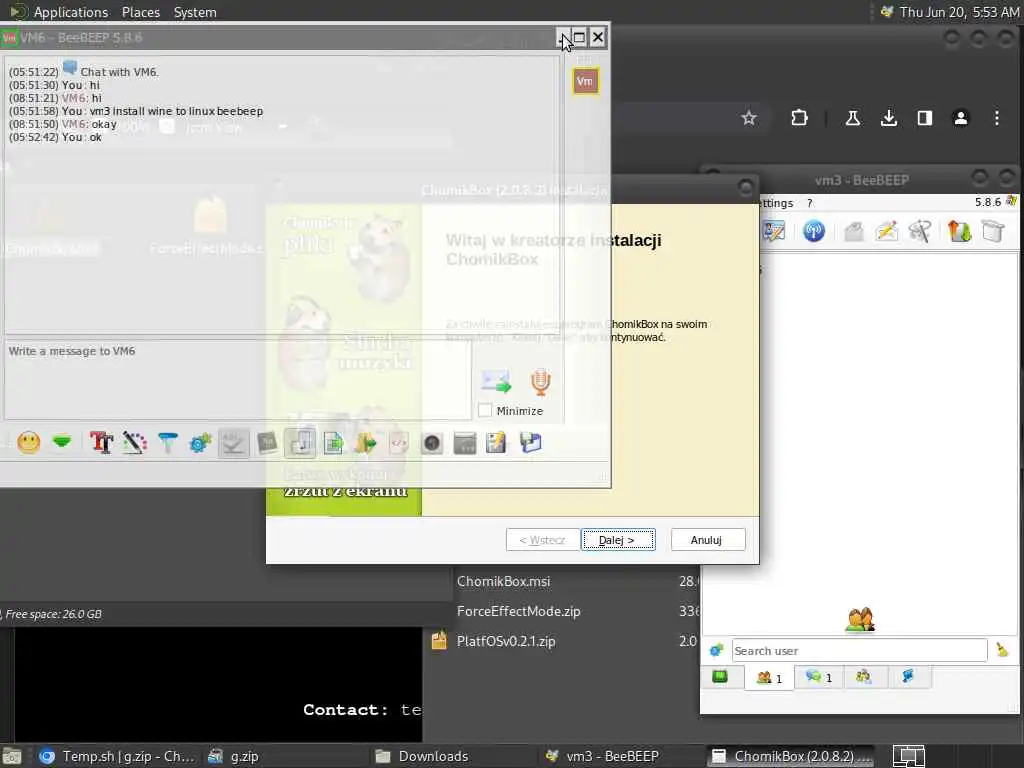Record voice message with microphone icon
Screen dimensions: 1024x768
click(x=541, y=381)
